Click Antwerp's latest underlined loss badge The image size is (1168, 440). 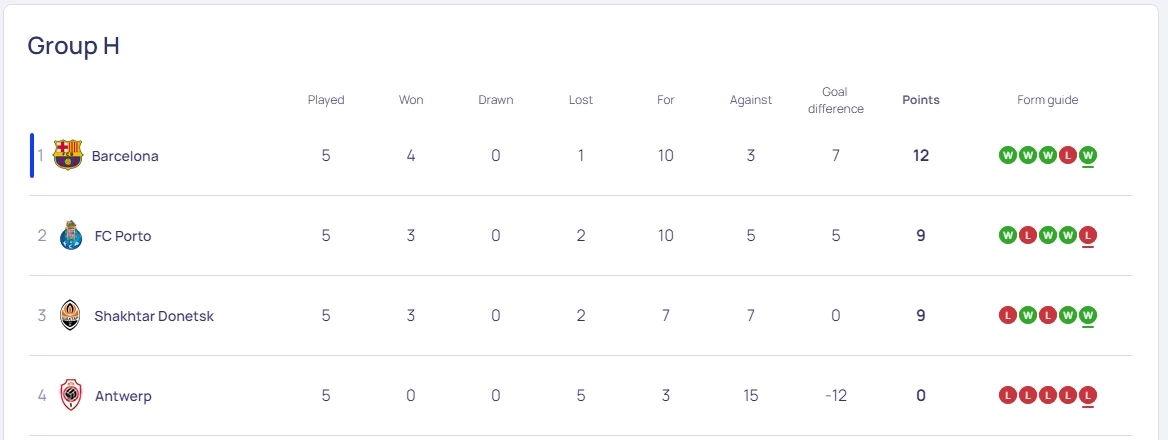1088,395
